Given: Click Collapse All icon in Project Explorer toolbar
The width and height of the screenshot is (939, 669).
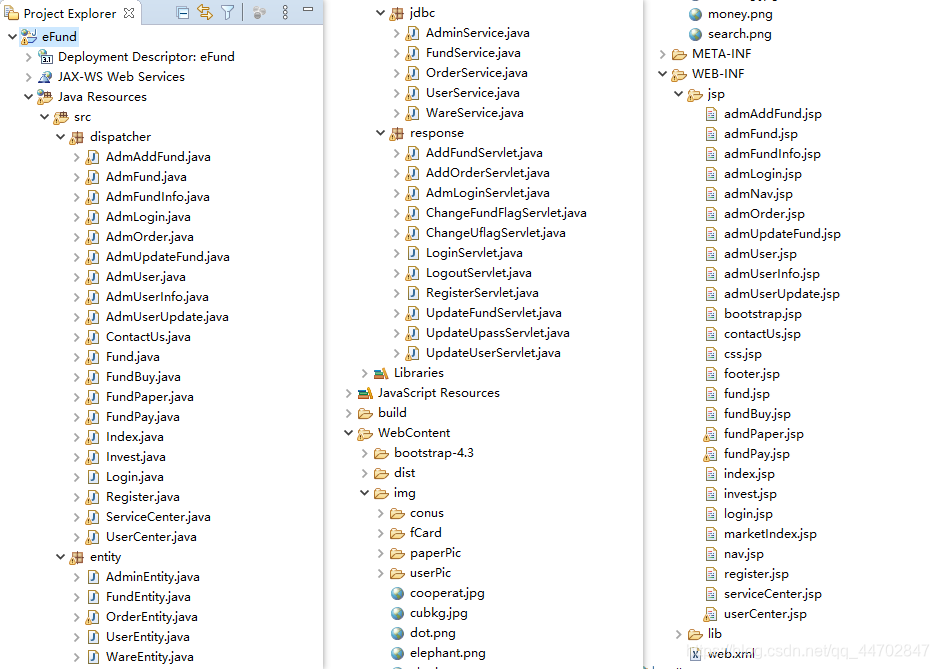Looking at the screenshot, I should click(183, 13).
